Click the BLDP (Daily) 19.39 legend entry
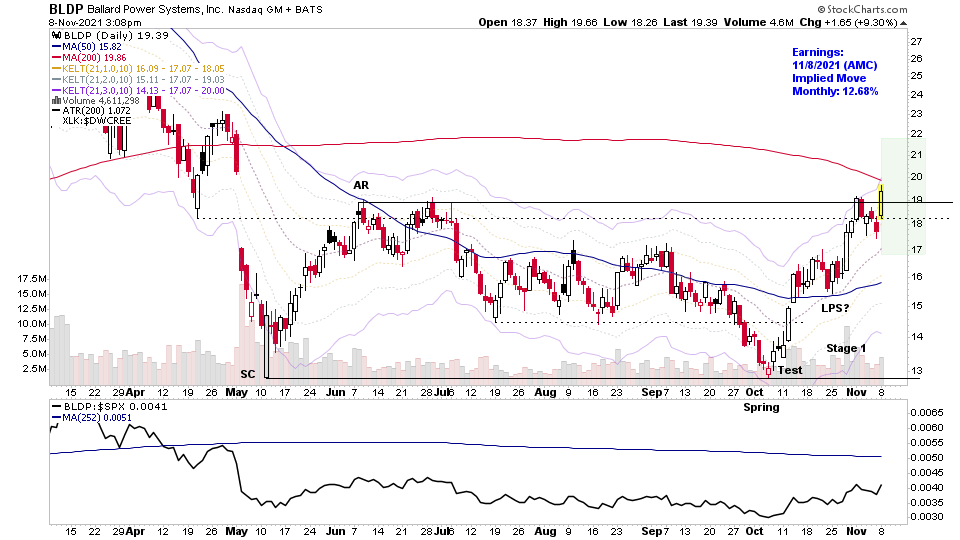The height and width of the screenshot is (540, 960). tap(110, 36)
